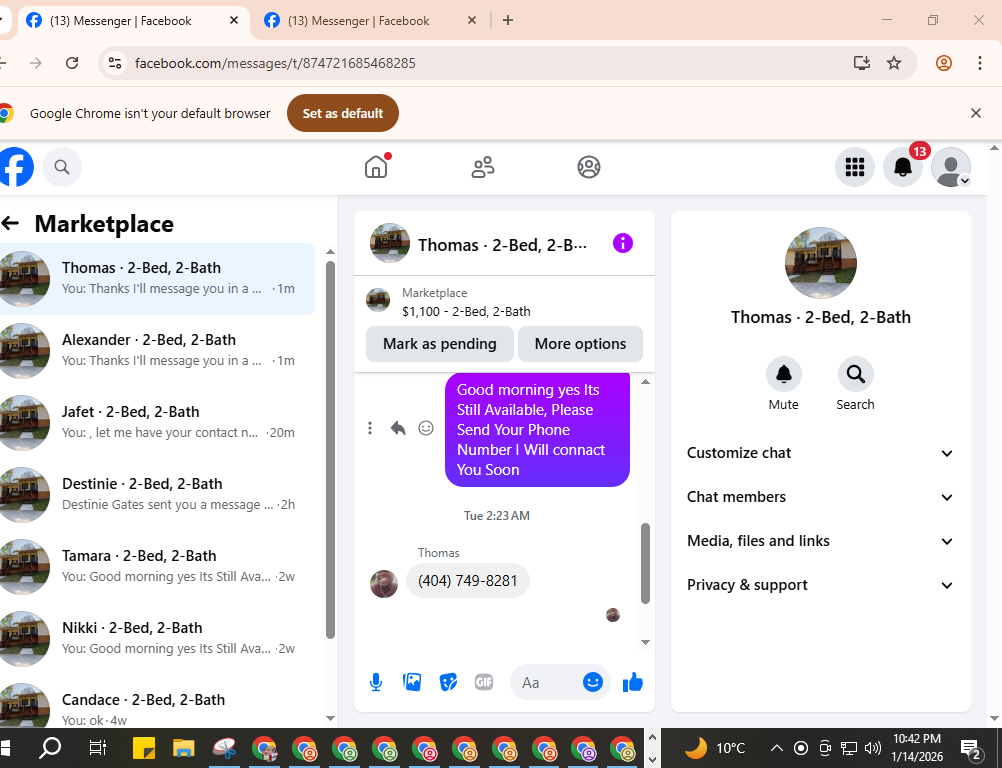
Task: Open Destinie · 2-Bed, 2-Bath chat
Action: (157, 495)
